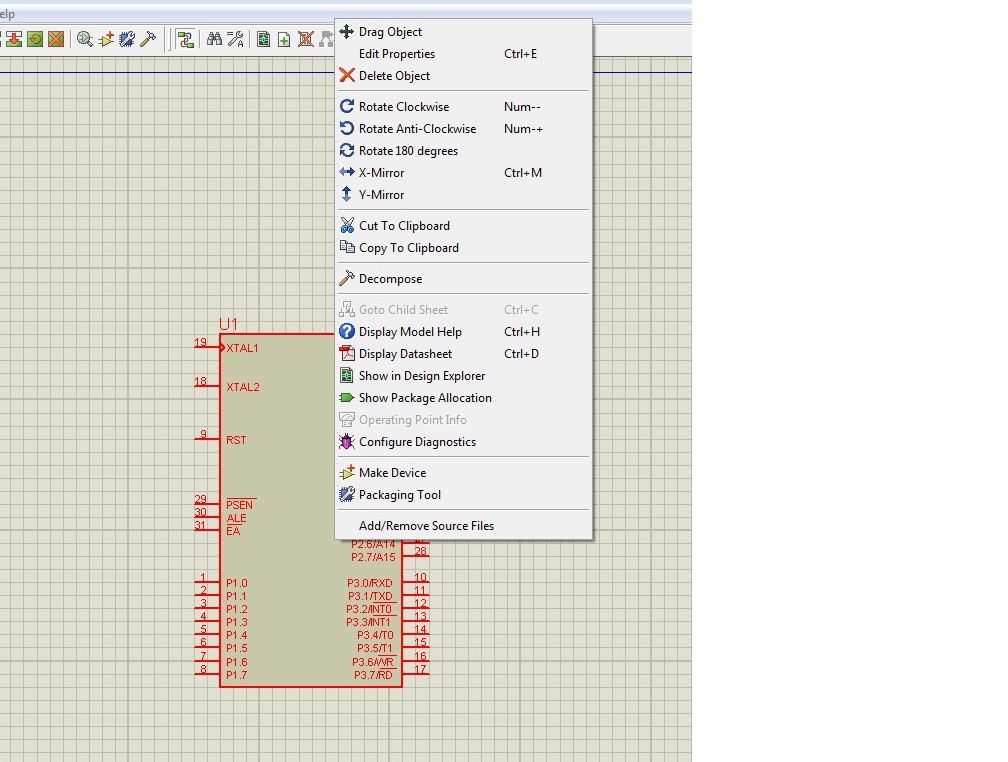The height and width of the screenshot is (762, 1008).
Task: Click Delete Object in the context menu
Action: [394, 76]
